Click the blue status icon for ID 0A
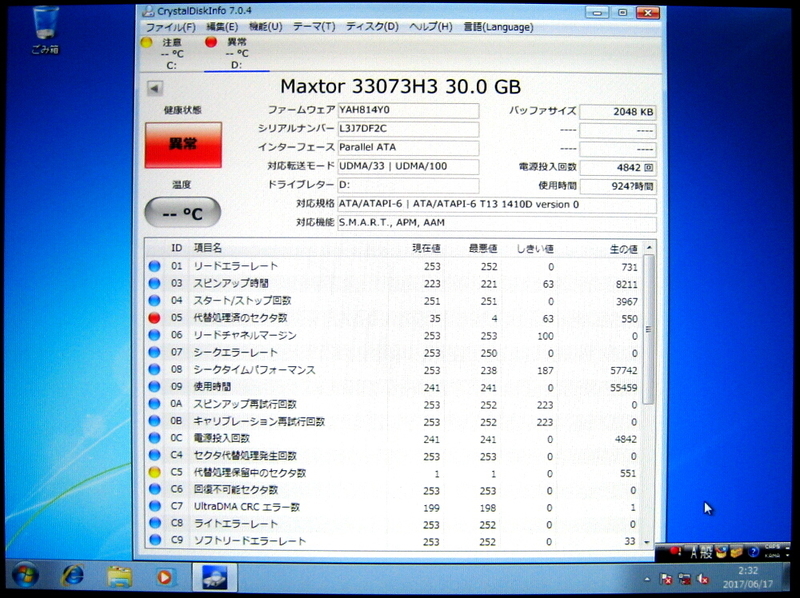The height and width of the screenshot is (598, 800). tap(155, 404)
